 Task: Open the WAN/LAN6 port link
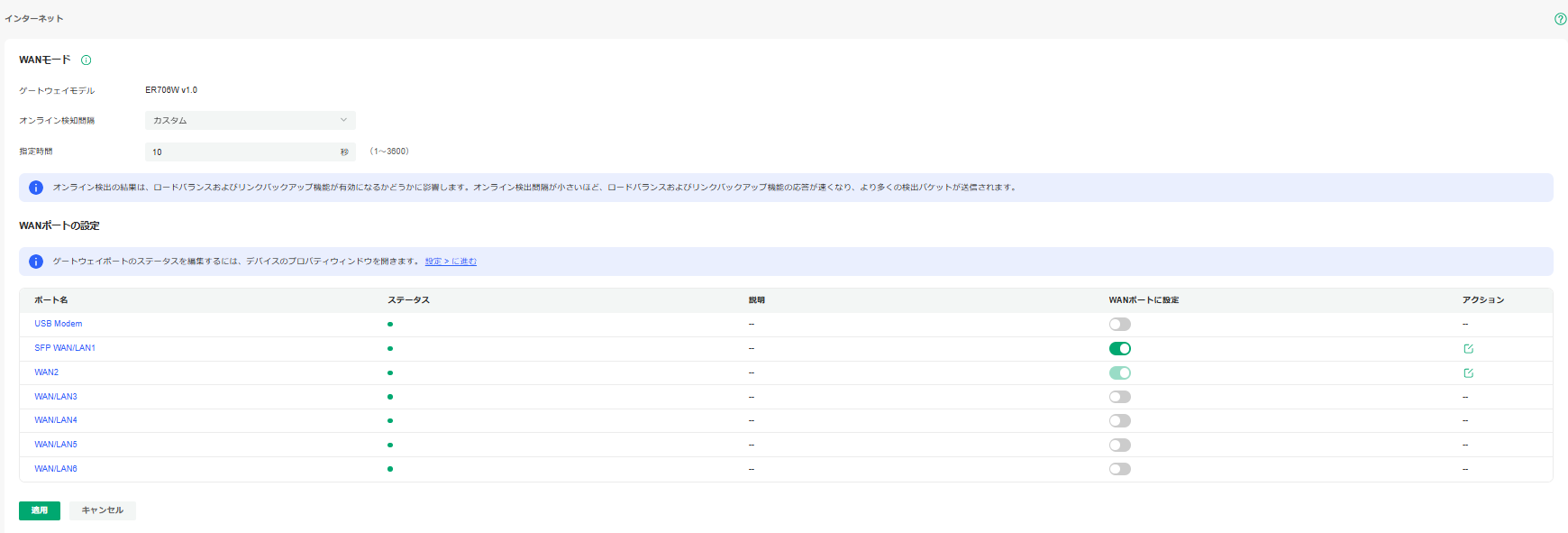click(56, 469)
